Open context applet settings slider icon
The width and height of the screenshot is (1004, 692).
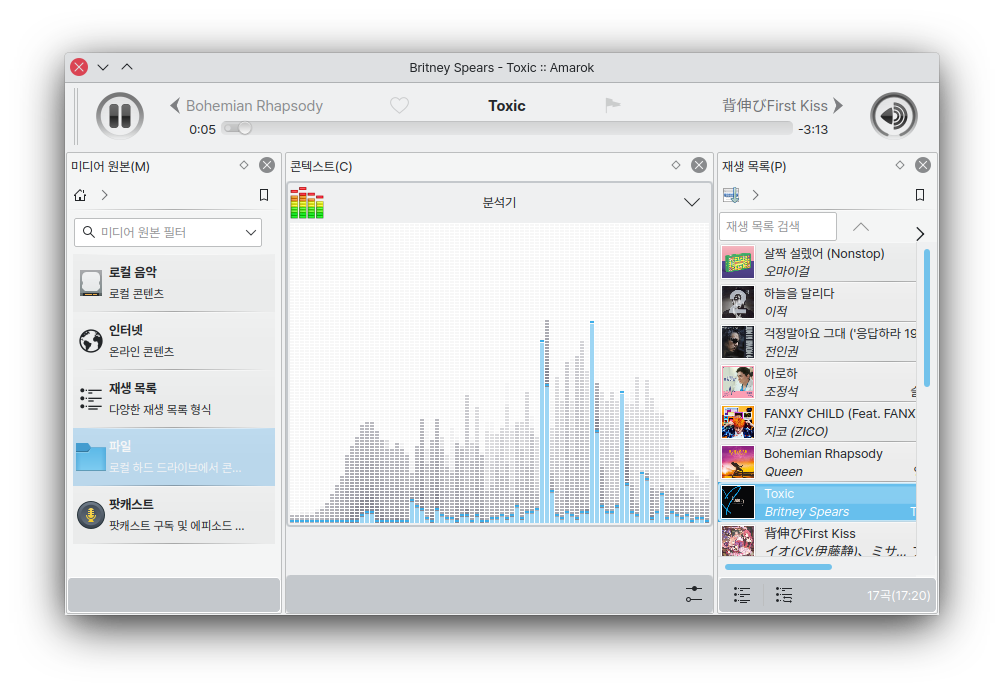coord(694,594)
